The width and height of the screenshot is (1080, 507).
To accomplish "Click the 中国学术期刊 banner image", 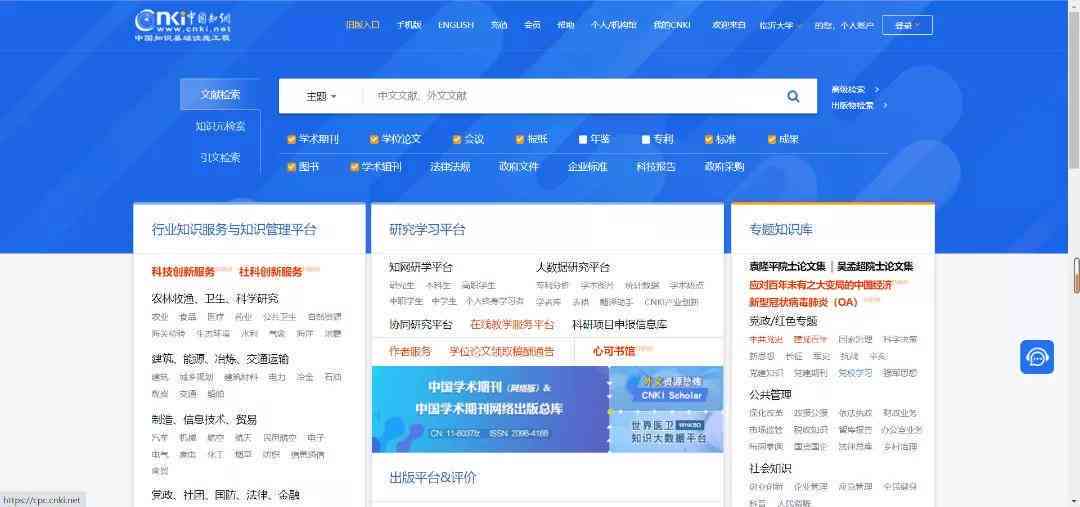I will pyautogui.click(x=490, y=409).
